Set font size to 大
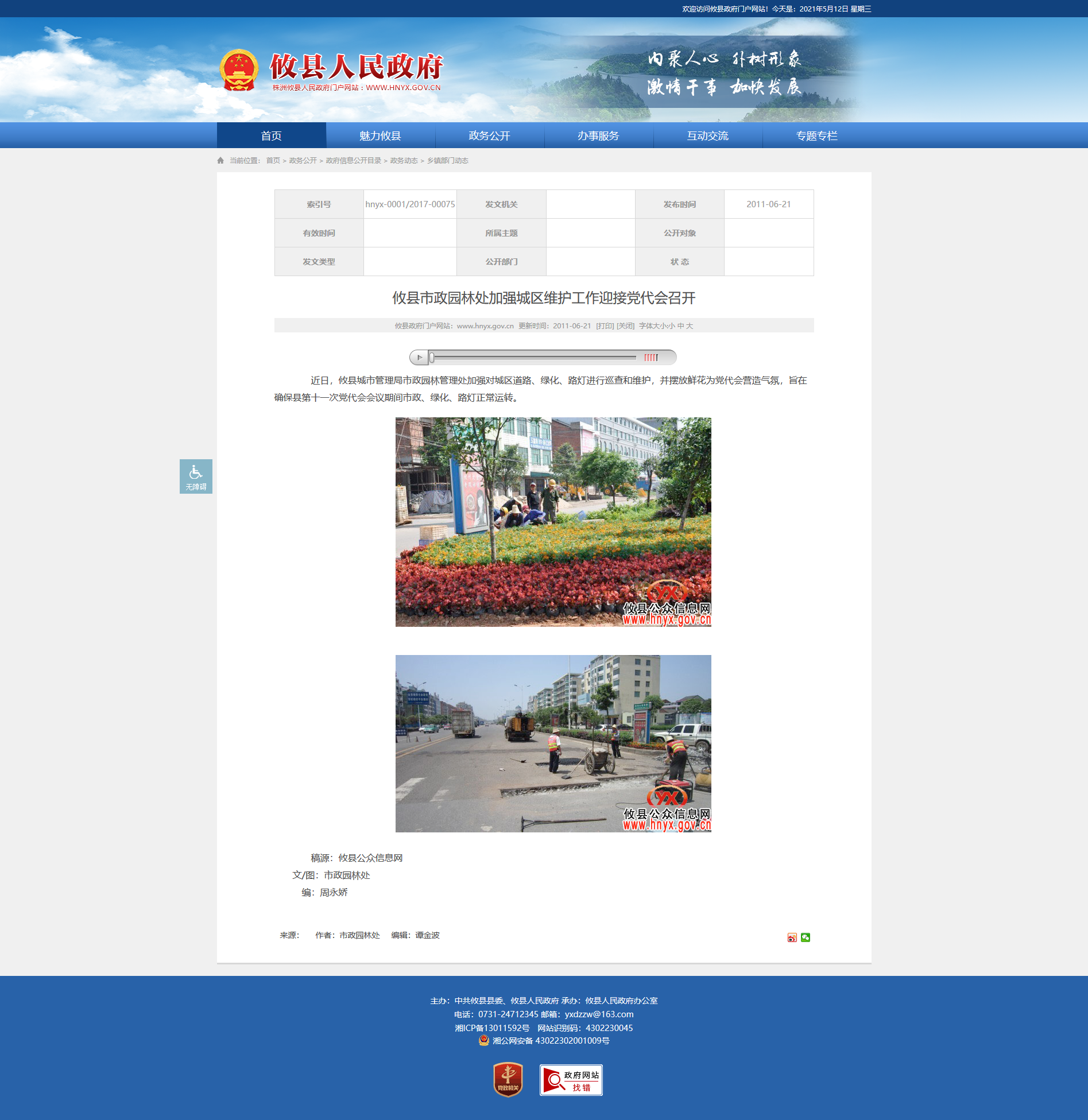Image resolution: width=1088 pixels, height=1120 pixels. (690, 326)
